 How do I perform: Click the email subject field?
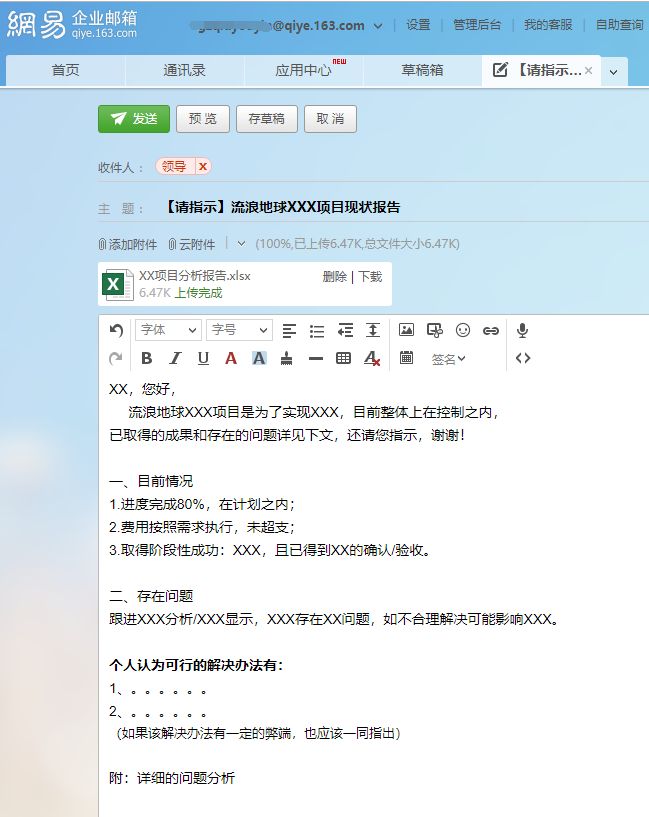click(x=400, y=207)
